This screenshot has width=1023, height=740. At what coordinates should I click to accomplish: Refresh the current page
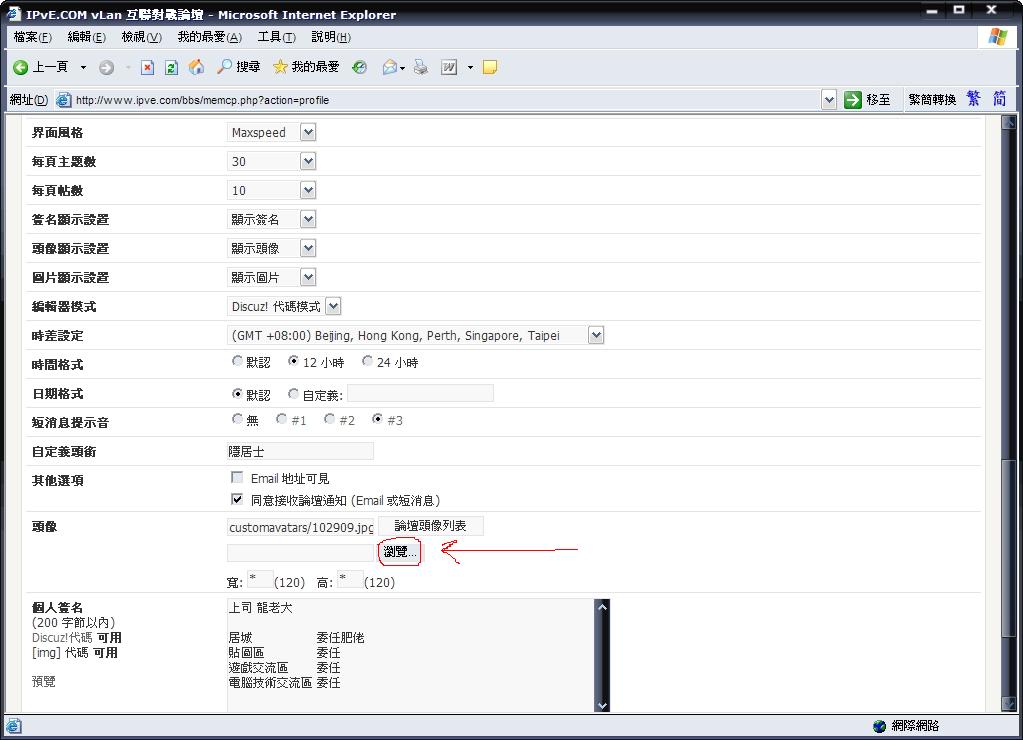click(168, 68)
